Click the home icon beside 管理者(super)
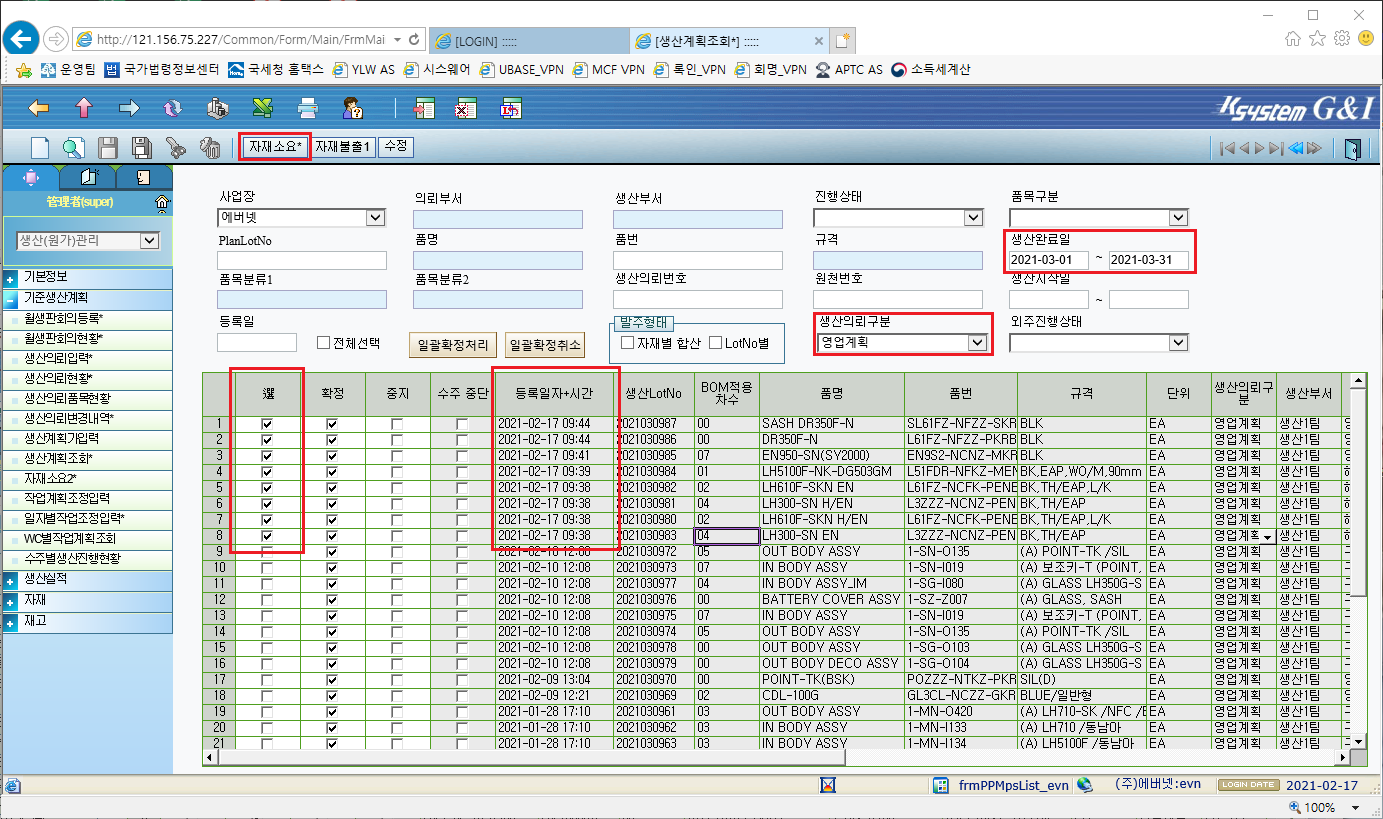Viewport: 1383px width, 819px height. pos(161,203)
